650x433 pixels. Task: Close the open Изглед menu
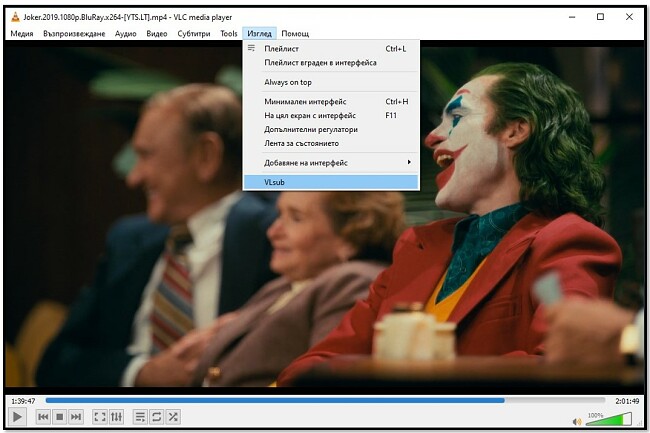click(x=260, y=34)
